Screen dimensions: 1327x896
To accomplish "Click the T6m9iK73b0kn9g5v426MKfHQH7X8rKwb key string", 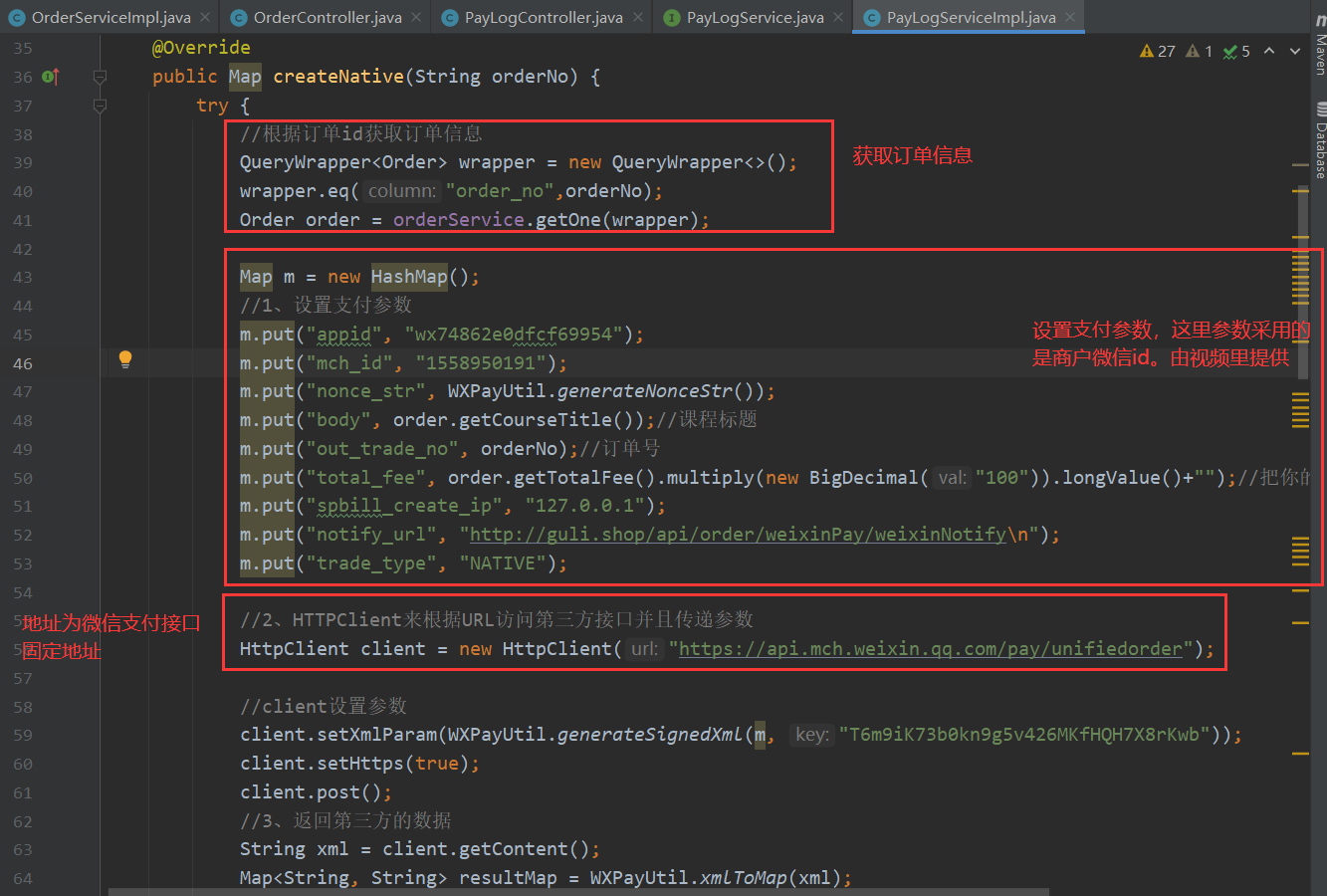I will click(1024, 735).
